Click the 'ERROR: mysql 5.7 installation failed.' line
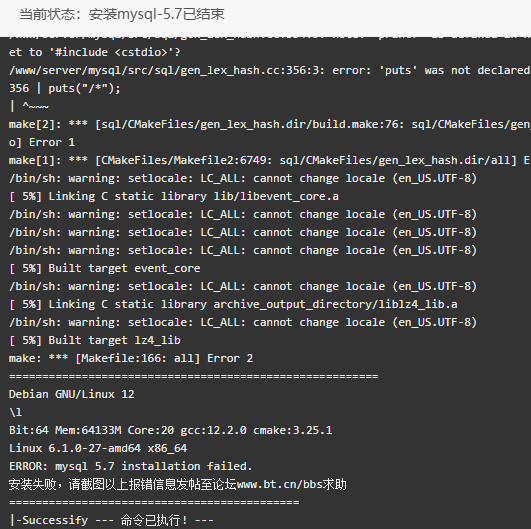Image resolution: width=531 pixels, height=529 pixels. pos(130,466)
